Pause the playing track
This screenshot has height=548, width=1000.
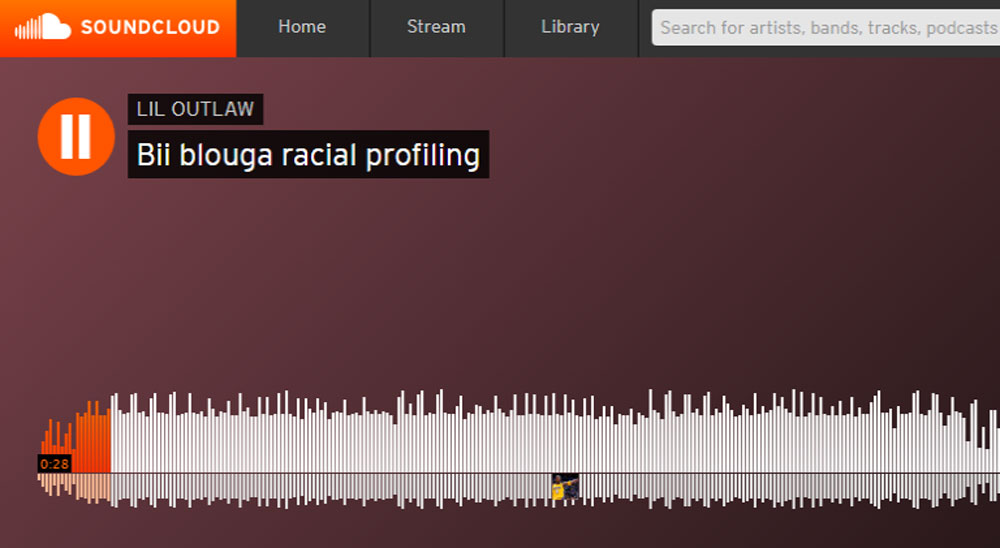[76, 137]
